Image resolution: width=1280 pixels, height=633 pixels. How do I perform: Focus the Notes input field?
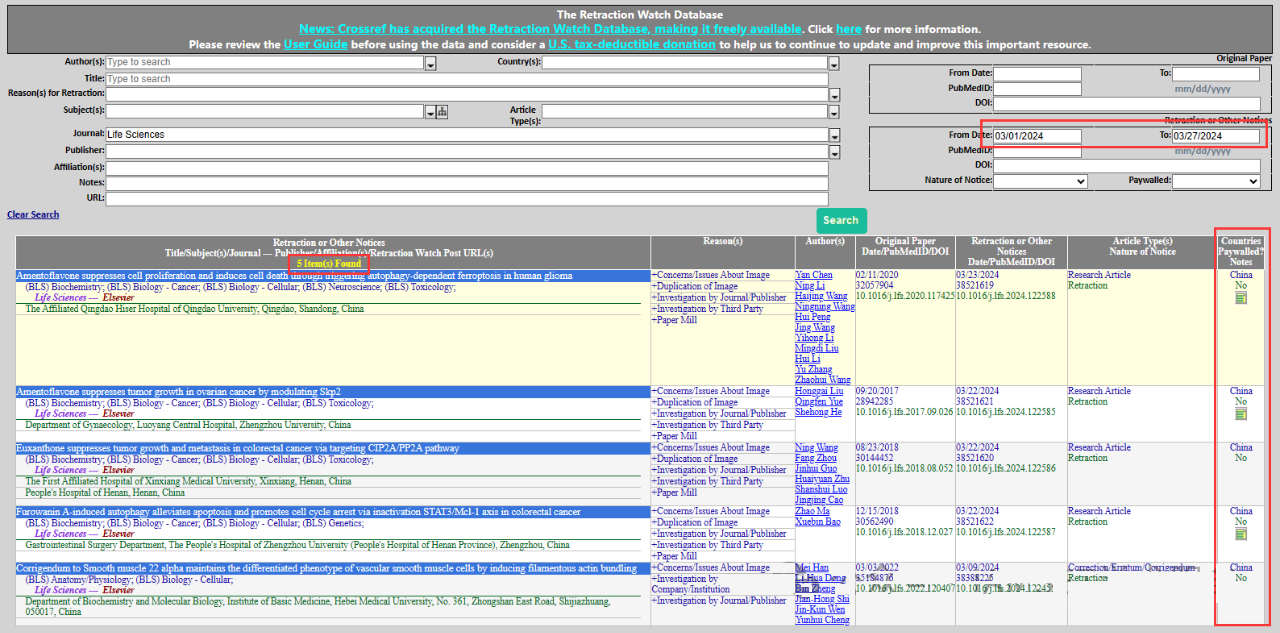(x=467, y=183)
